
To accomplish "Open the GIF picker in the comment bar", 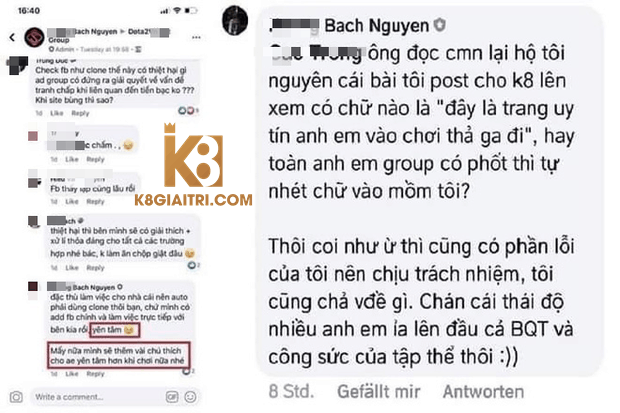I will pyautogui.click(x=172, y=397).
